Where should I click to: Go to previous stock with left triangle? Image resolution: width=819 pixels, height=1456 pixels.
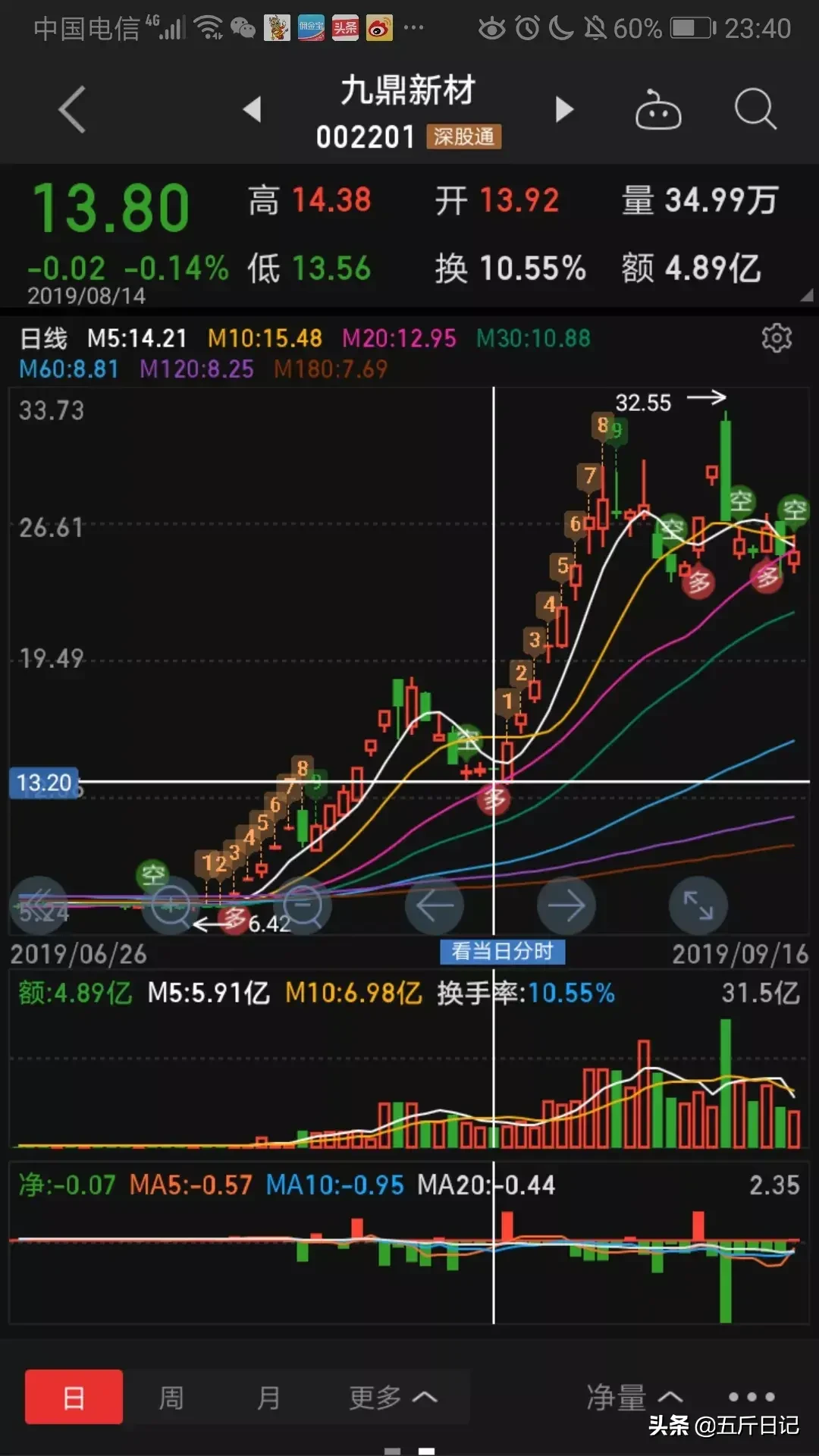tap(253, 109)
